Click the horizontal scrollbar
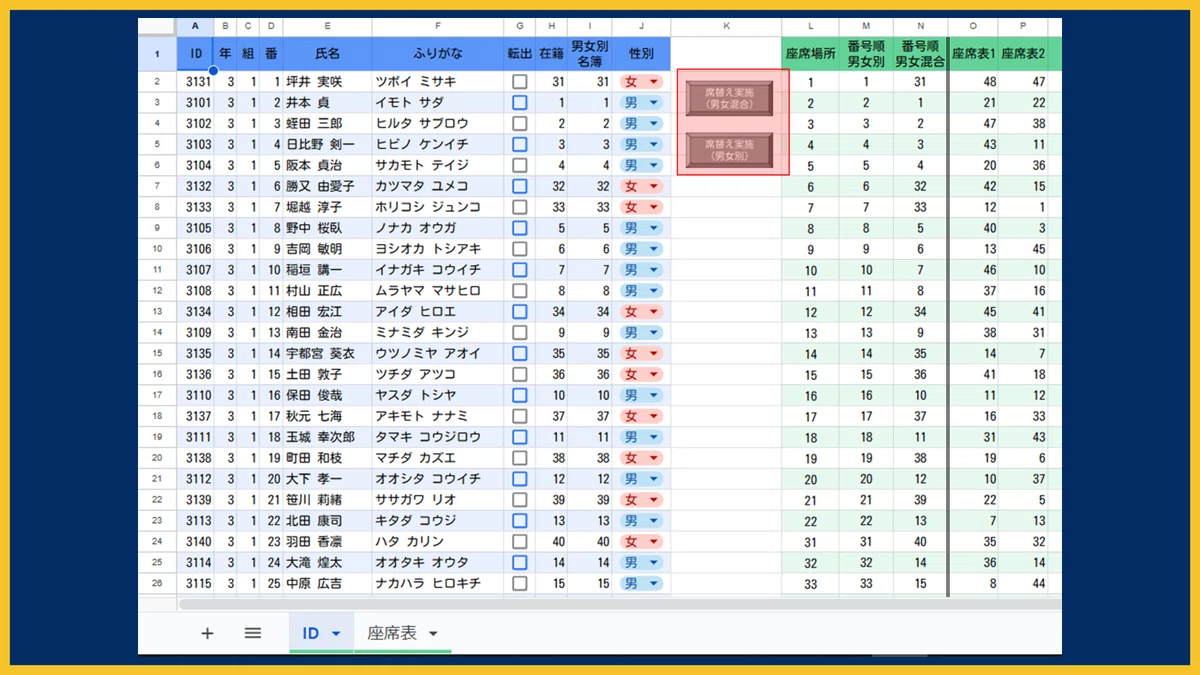Screen dimensions: 1200x675 tap(620, 604)
